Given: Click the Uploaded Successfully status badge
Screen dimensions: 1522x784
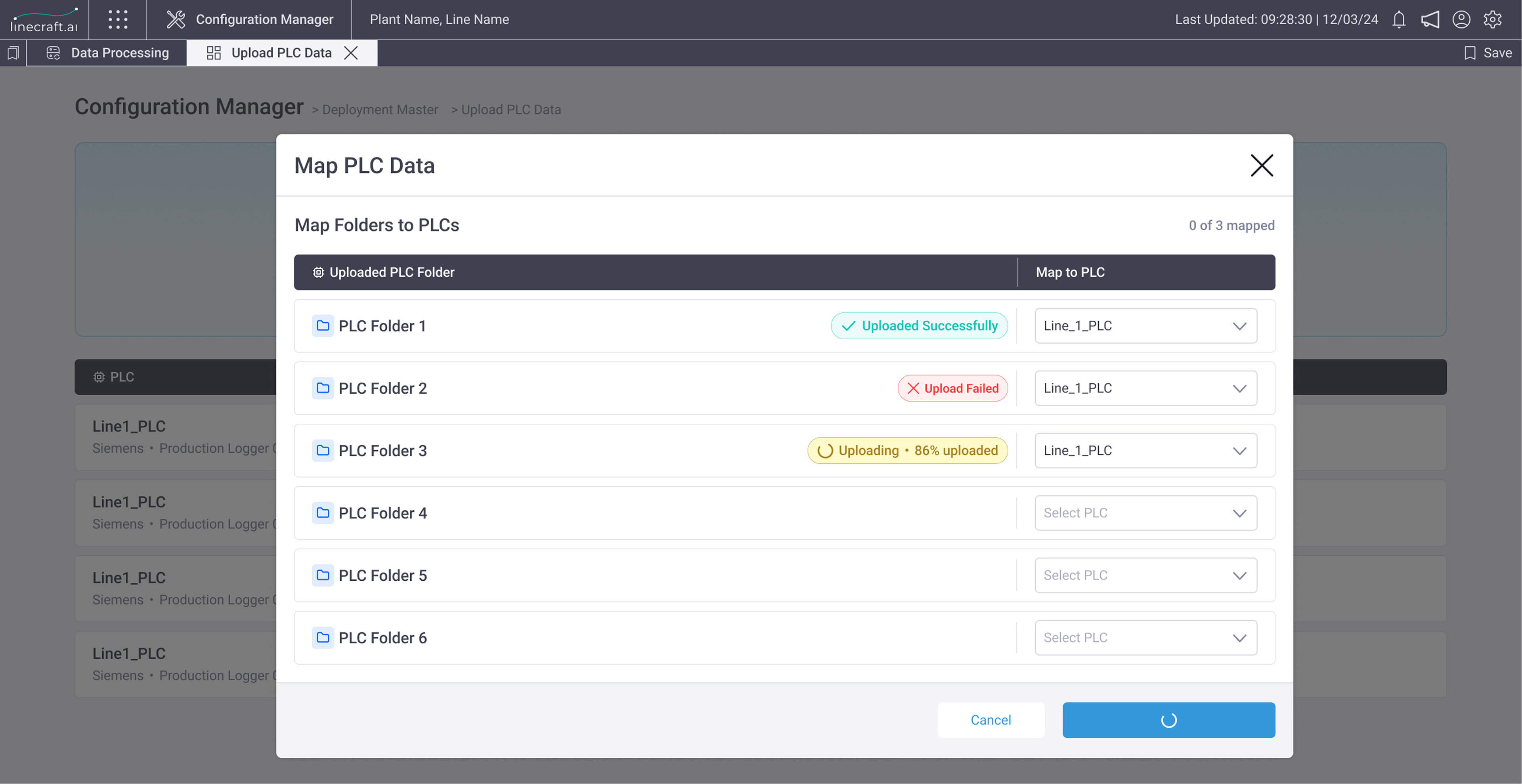Looking at the screenshot, I should 919,325.
